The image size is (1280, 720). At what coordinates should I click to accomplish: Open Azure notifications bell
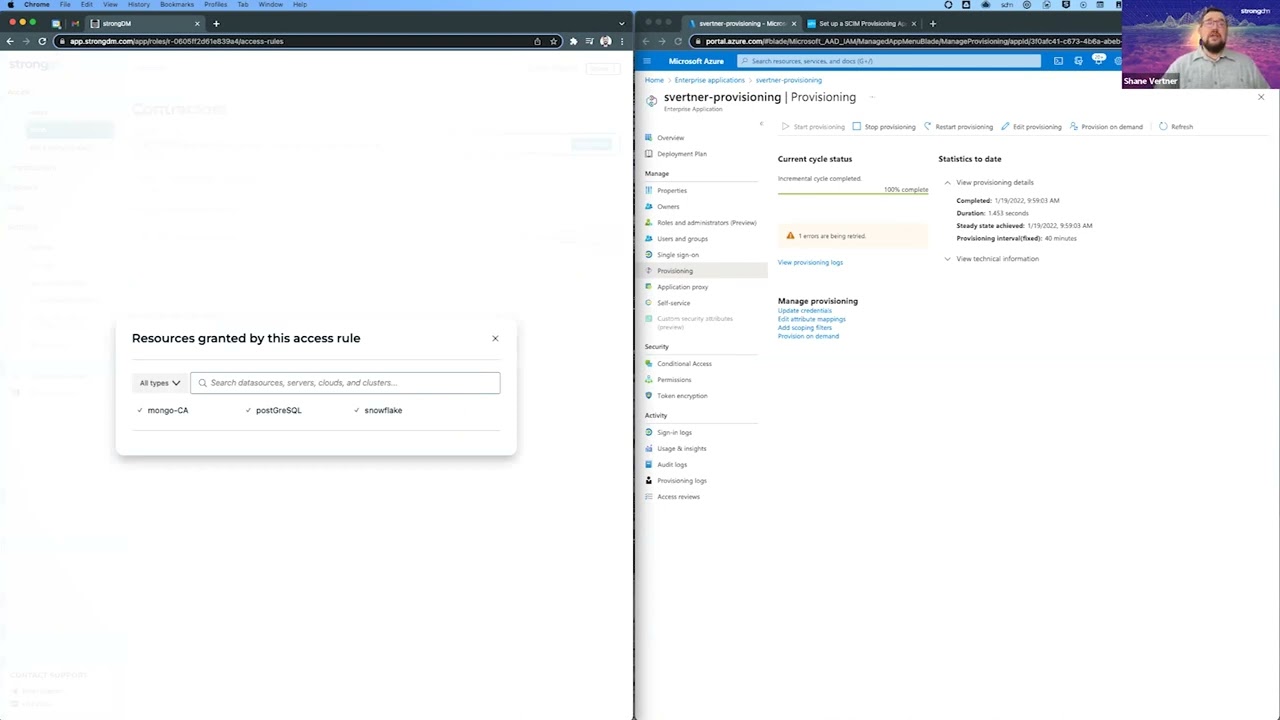click(x=1098, y=60)
